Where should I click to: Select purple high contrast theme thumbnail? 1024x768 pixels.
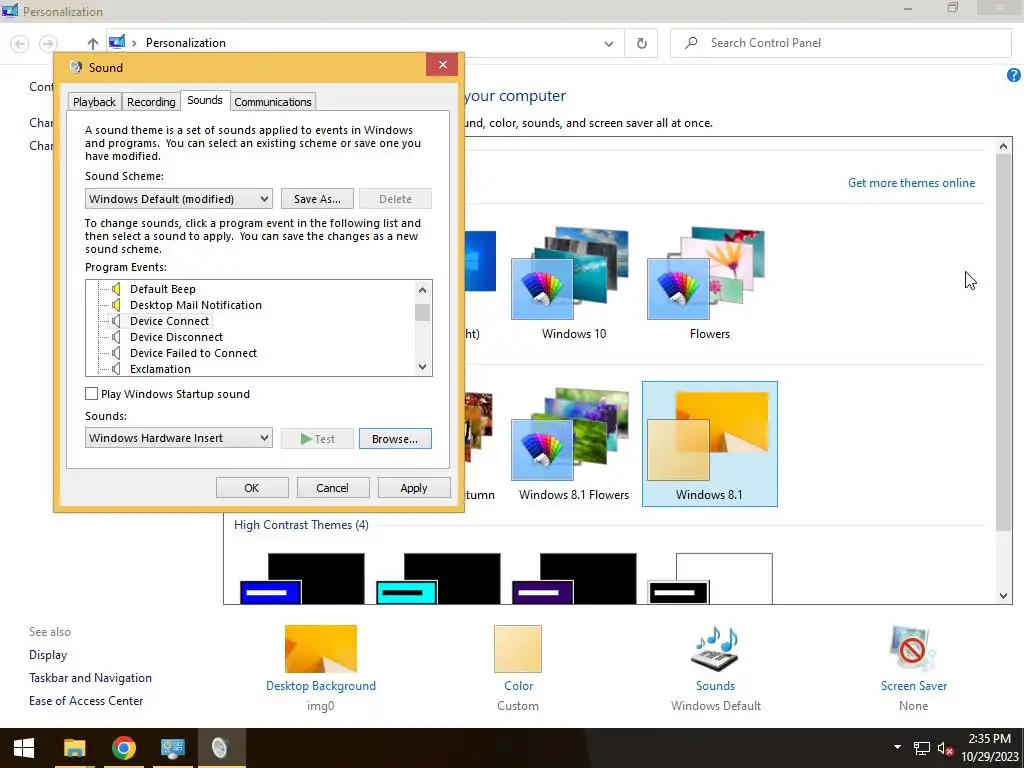[x=573, y=579]
